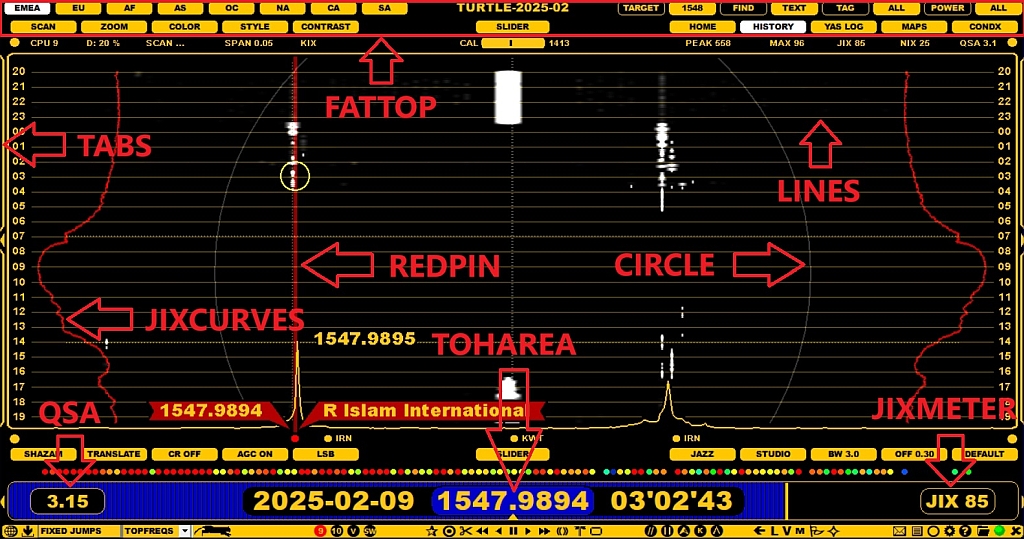
Task: Select the KWT station dot marker
Action: (514, 438)
